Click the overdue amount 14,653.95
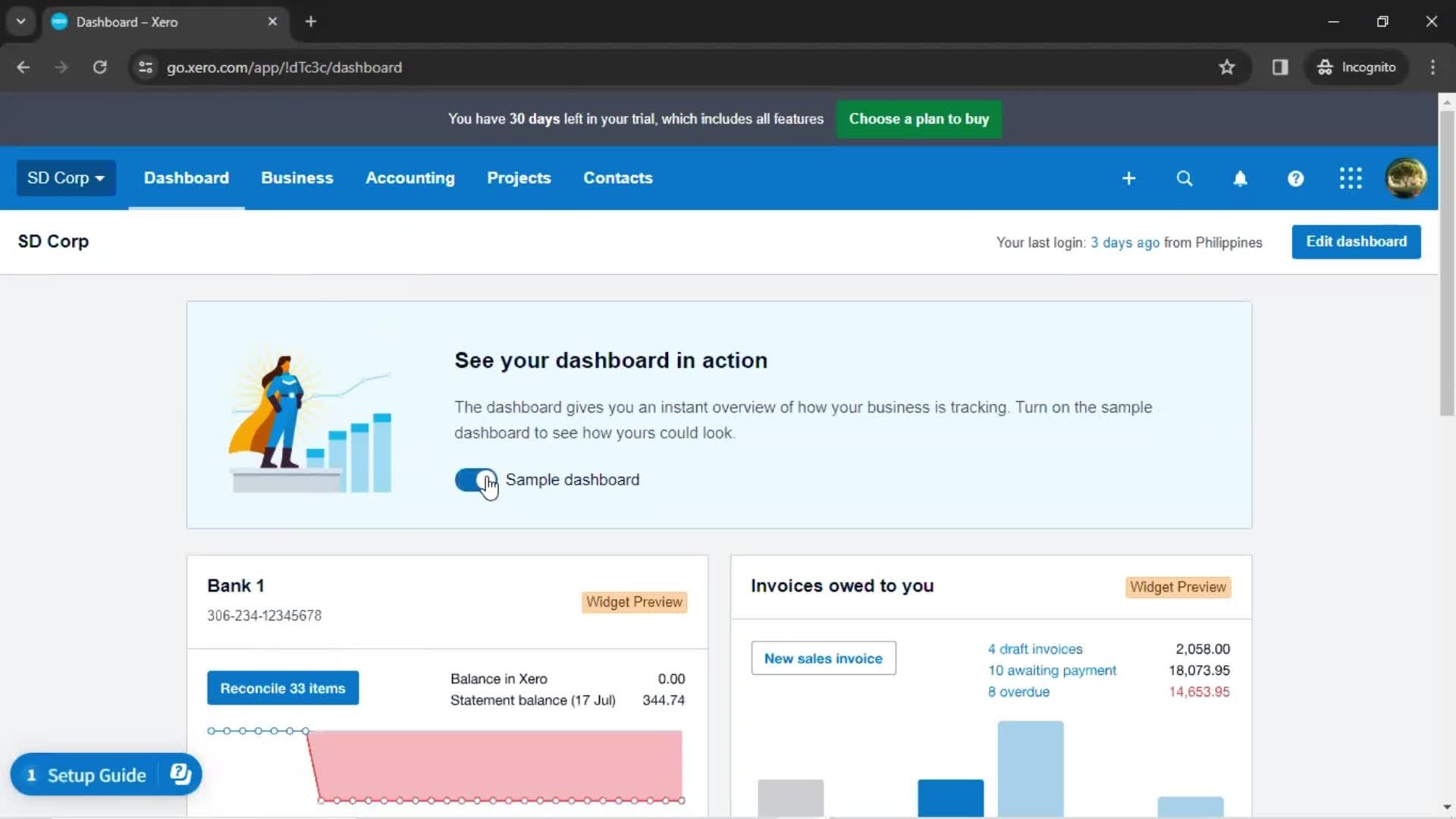 pyautogui.click(x=1199, y=692)
